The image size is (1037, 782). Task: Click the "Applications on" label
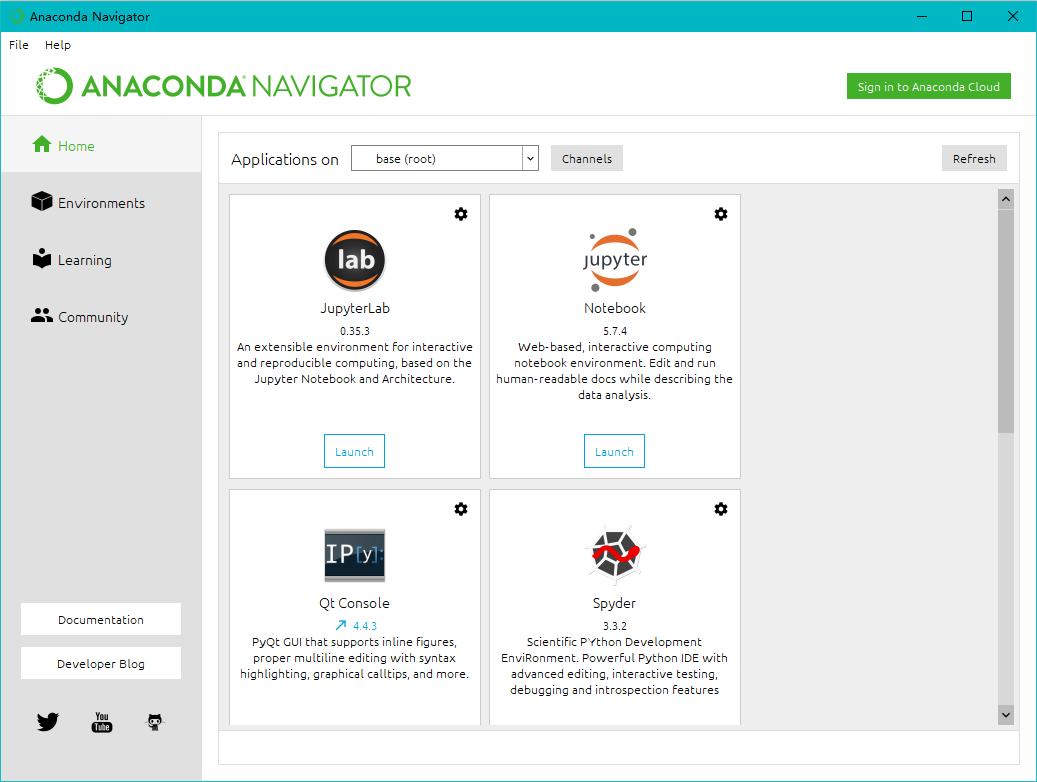click(284, 159)
